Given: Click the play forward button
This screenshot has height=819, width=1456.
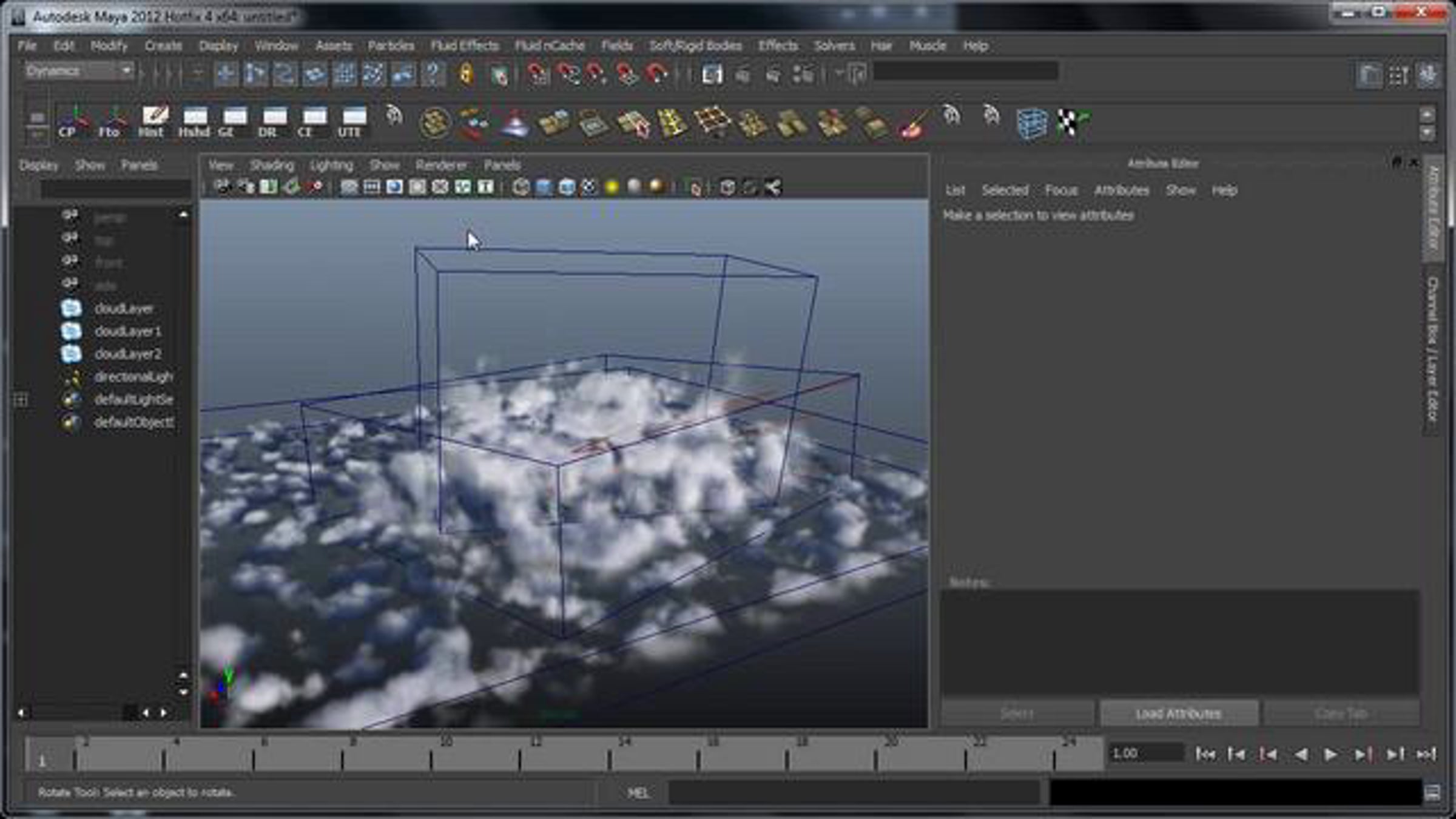Looking at the screenshot, I should pos(1330,754).
